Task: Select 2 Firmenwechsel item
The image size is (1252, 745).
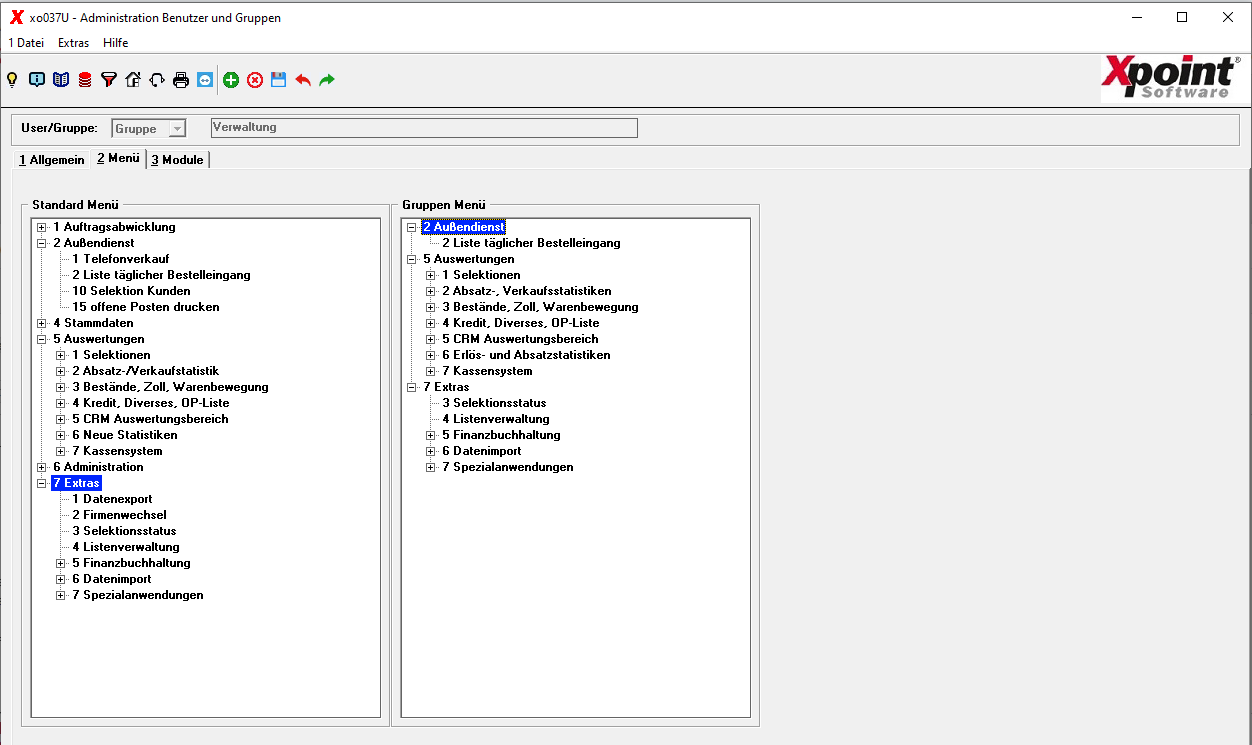Action: click(x=119, y=515)
